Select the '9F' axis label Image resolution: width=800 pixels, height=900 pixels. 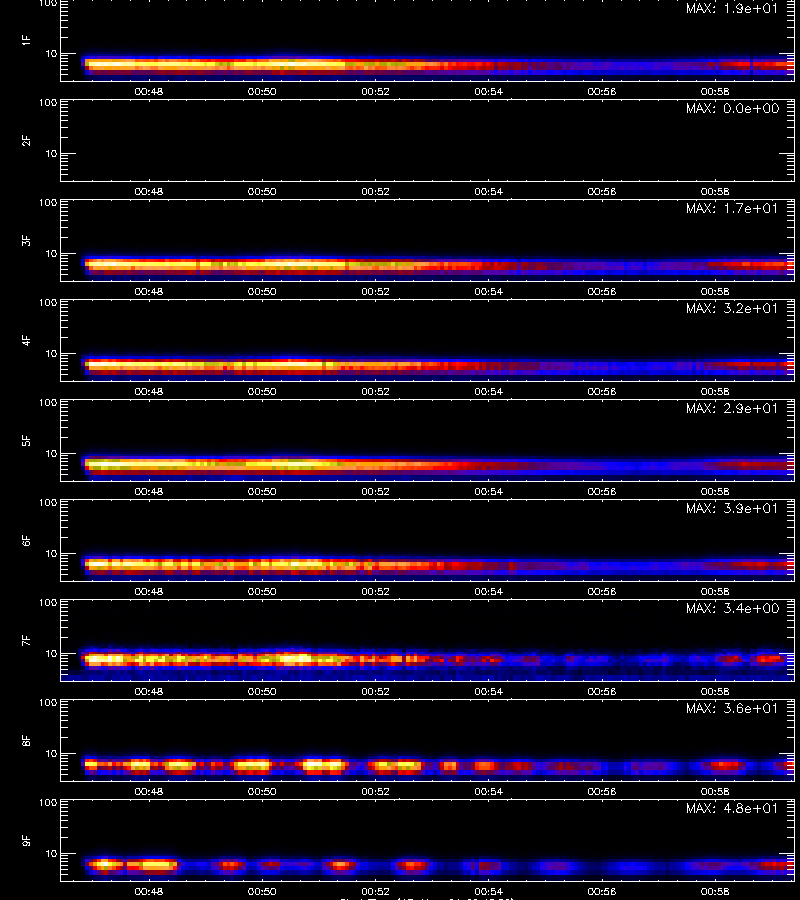click(x=26, y=840)
